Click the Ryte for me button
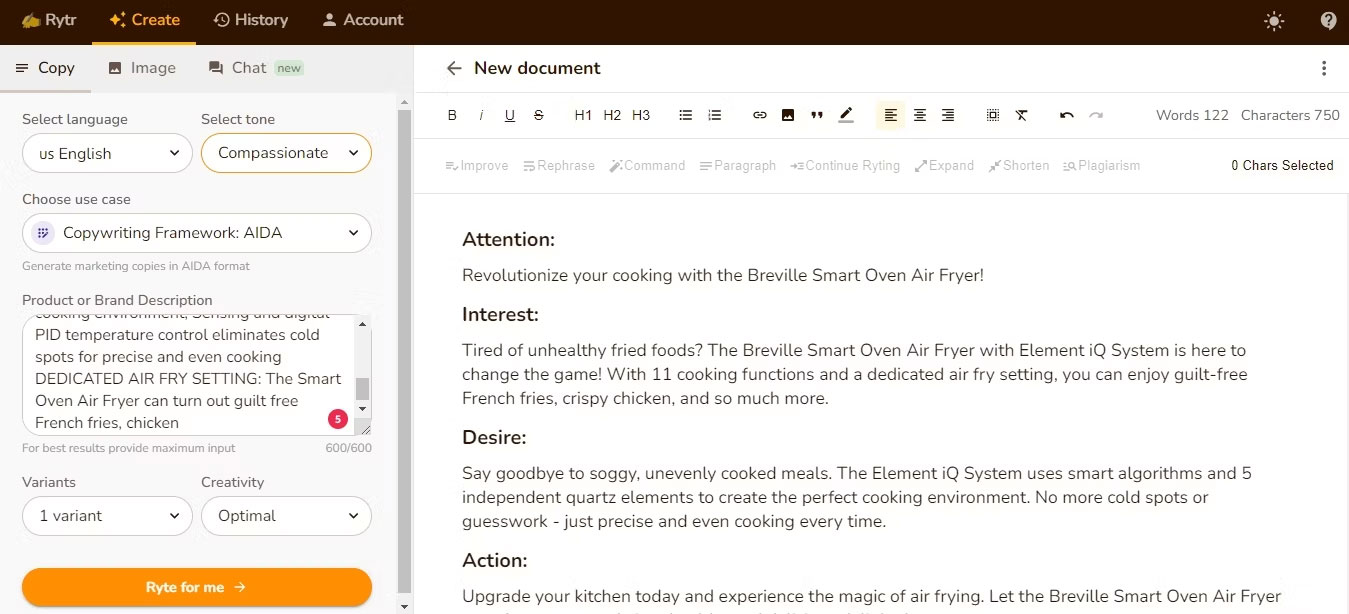 (197, 587)
